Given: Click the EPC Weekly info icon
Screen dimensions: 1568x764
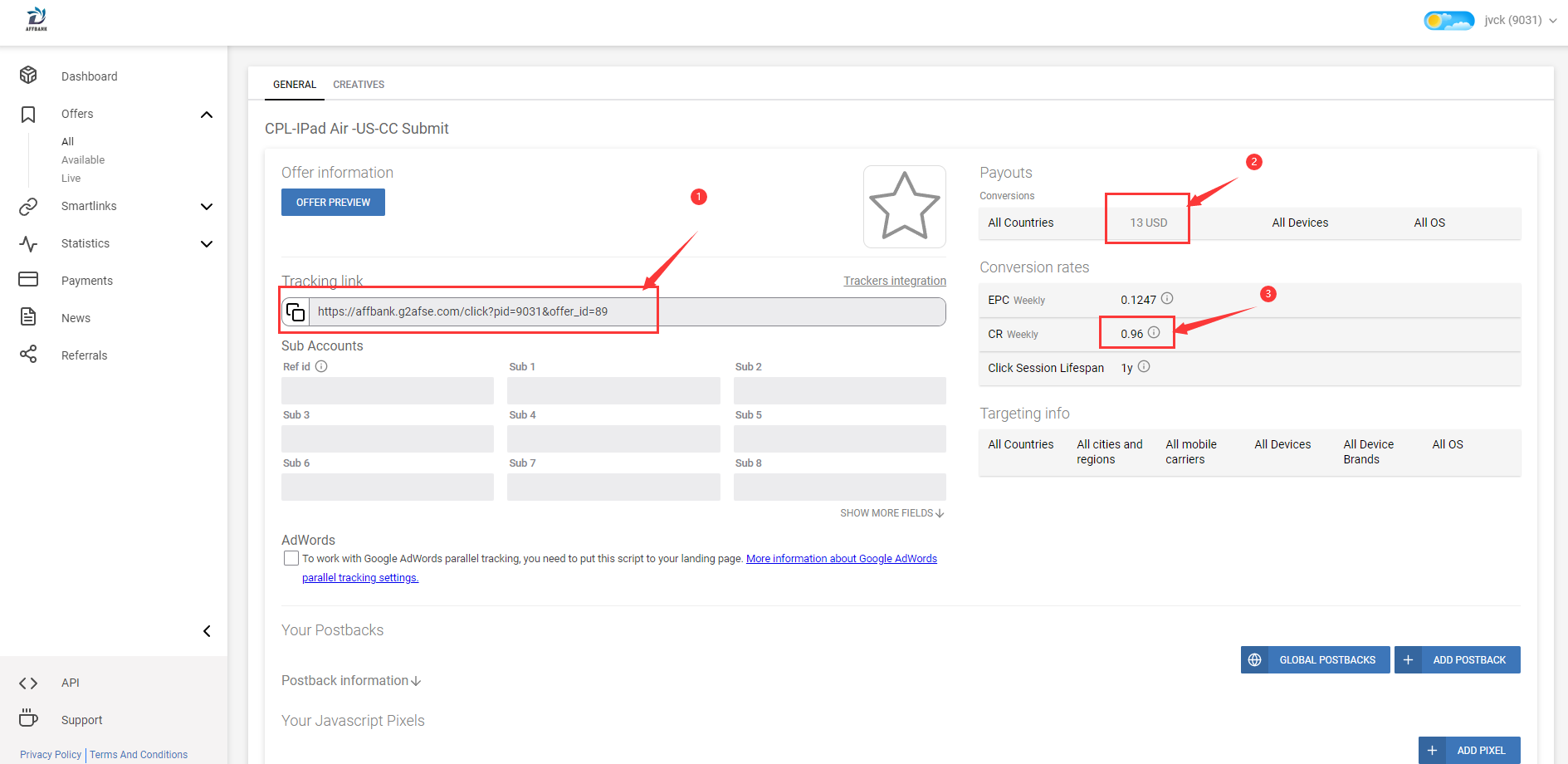Looking at the screenshot, I should (1167, 298).
